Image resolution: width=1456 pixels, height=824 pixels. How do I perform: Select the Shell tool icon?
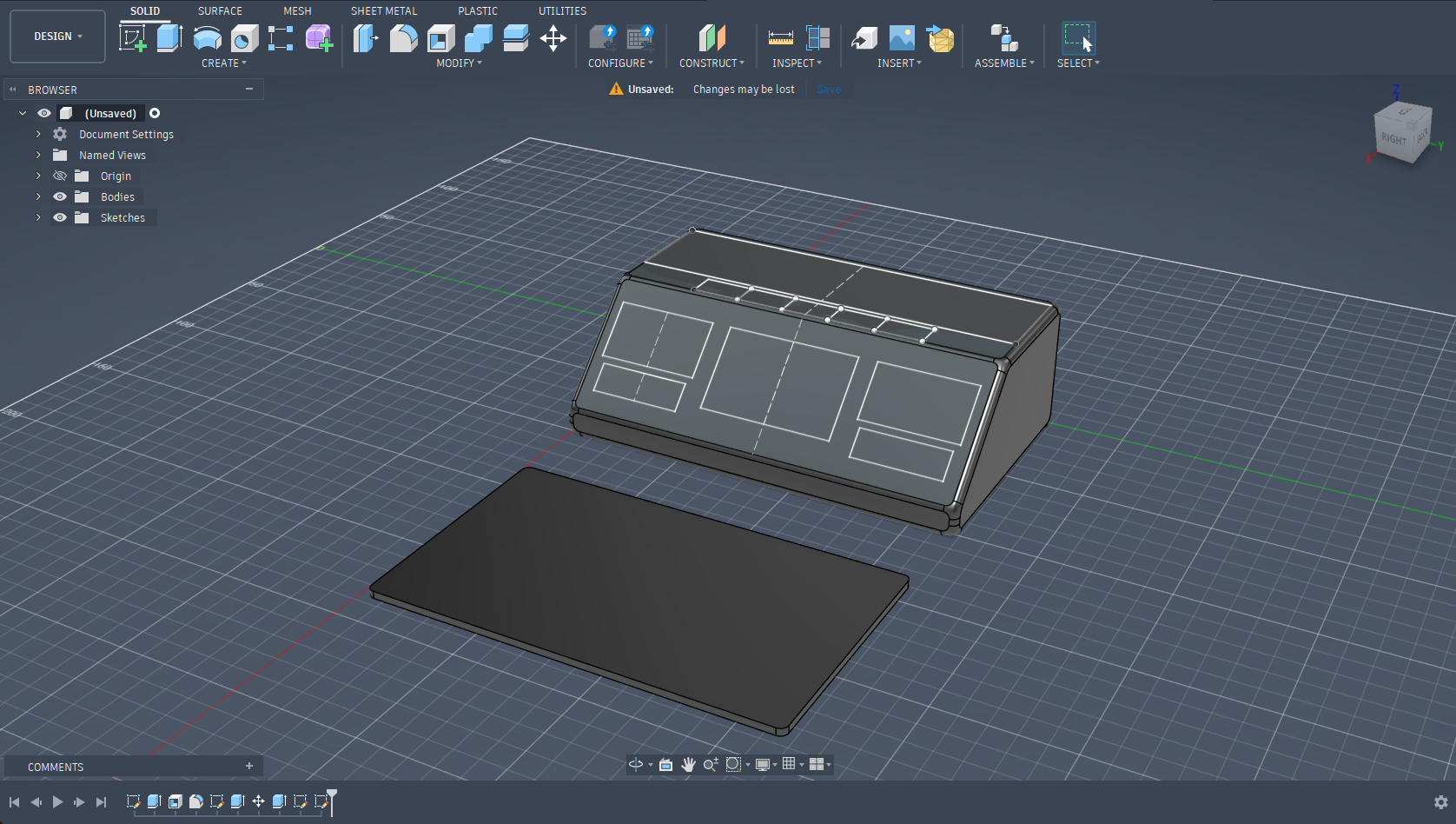pos(440,38)
